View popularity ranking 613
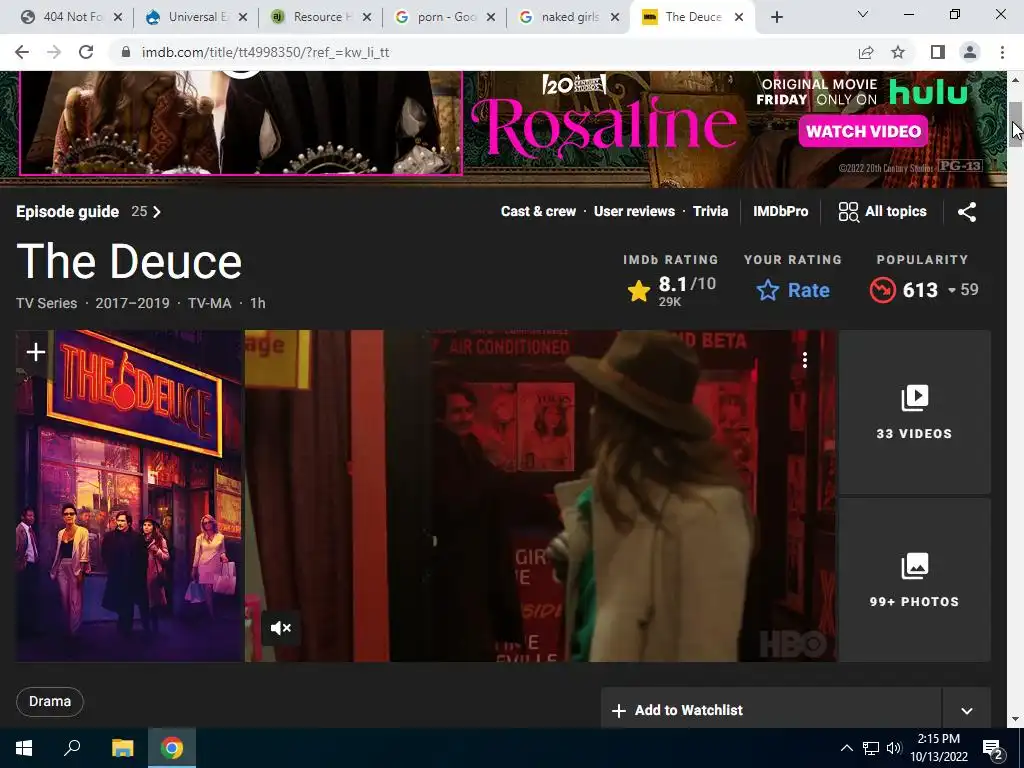 [923, 290]
